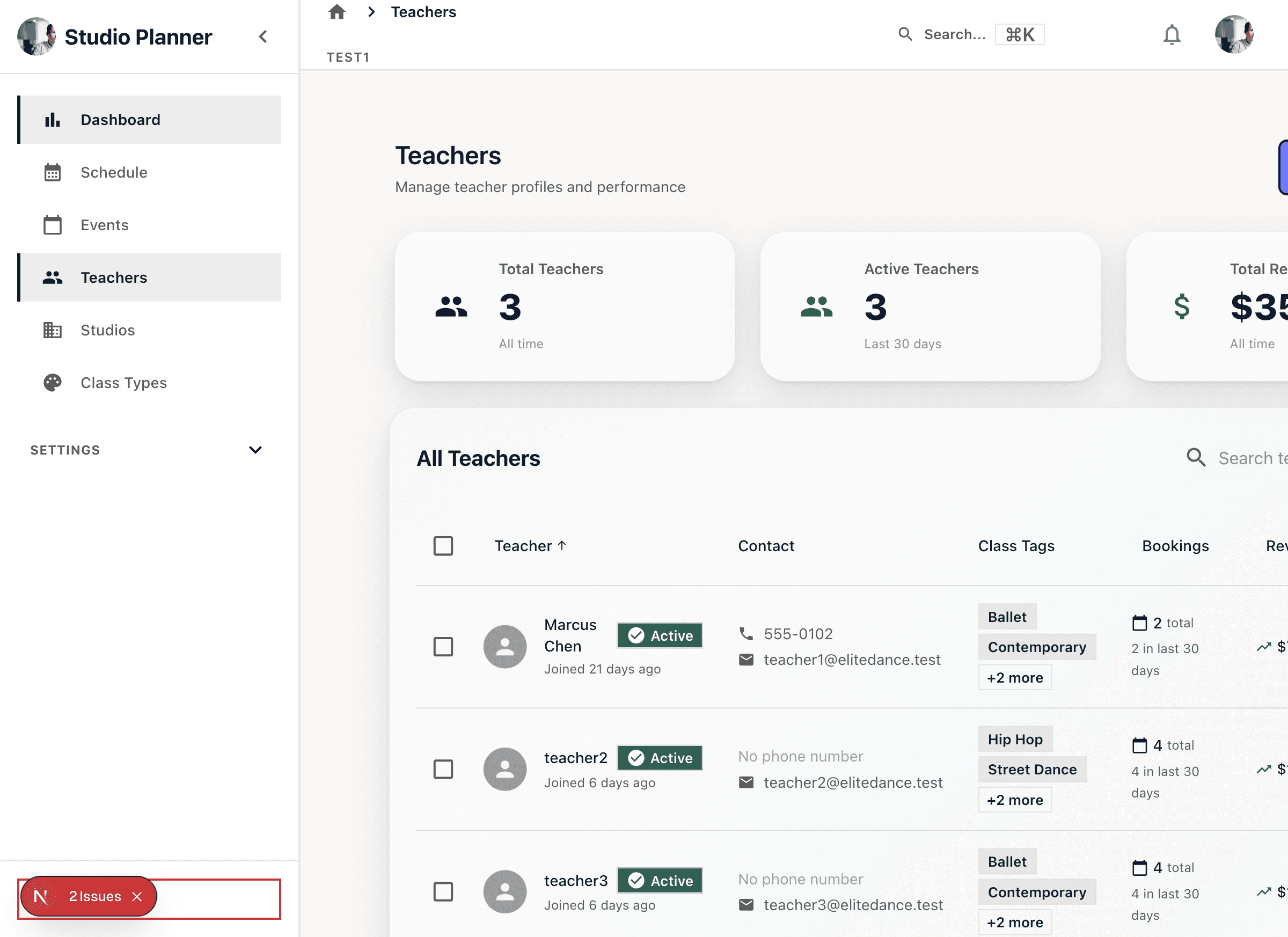Show more tags via +2 more for teacher2

(1015, 800)
